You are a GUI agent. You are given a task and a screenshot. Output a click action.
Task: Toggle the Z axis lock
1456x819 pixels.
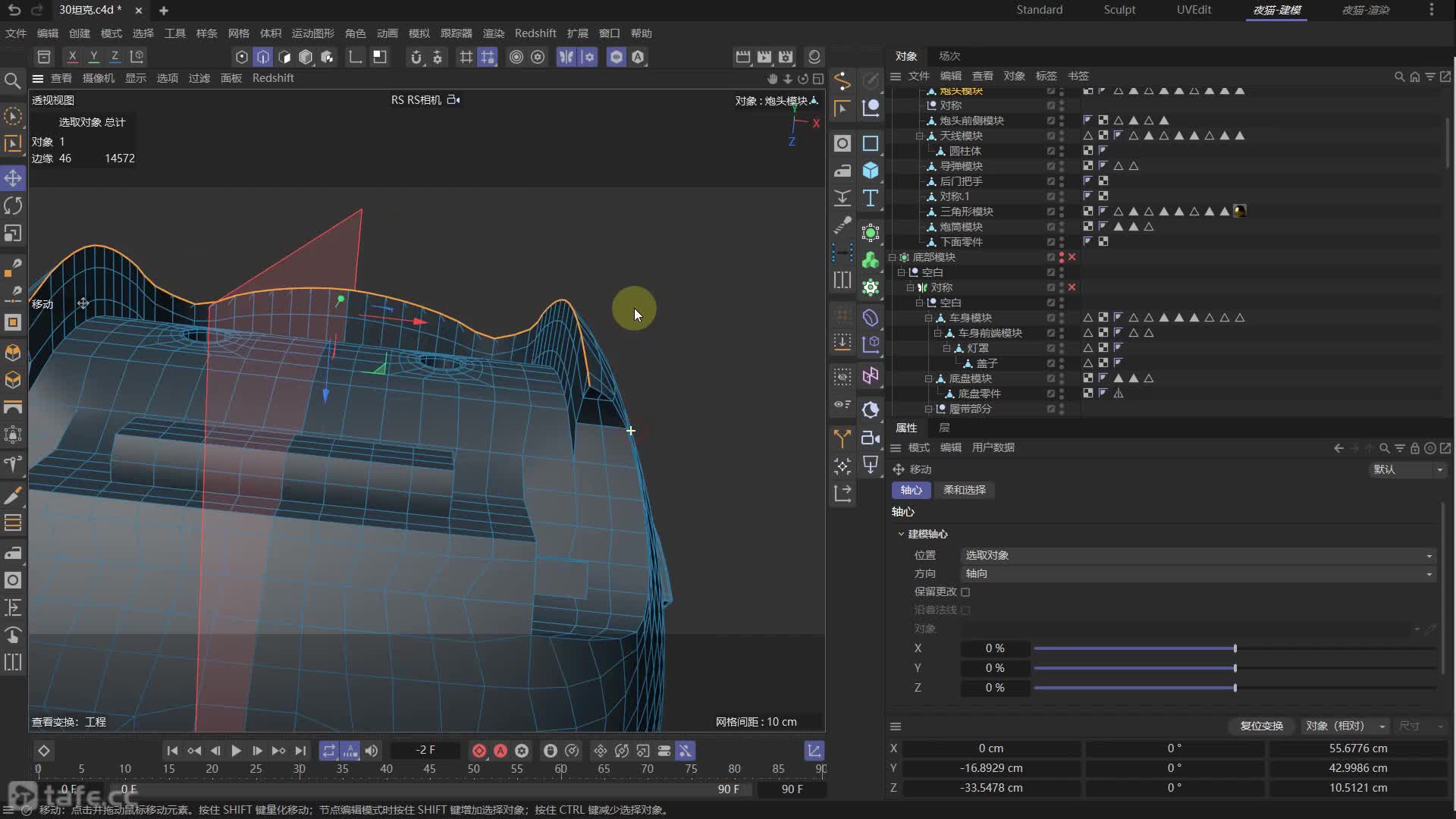pyautogui.click(x=115, y=57)
